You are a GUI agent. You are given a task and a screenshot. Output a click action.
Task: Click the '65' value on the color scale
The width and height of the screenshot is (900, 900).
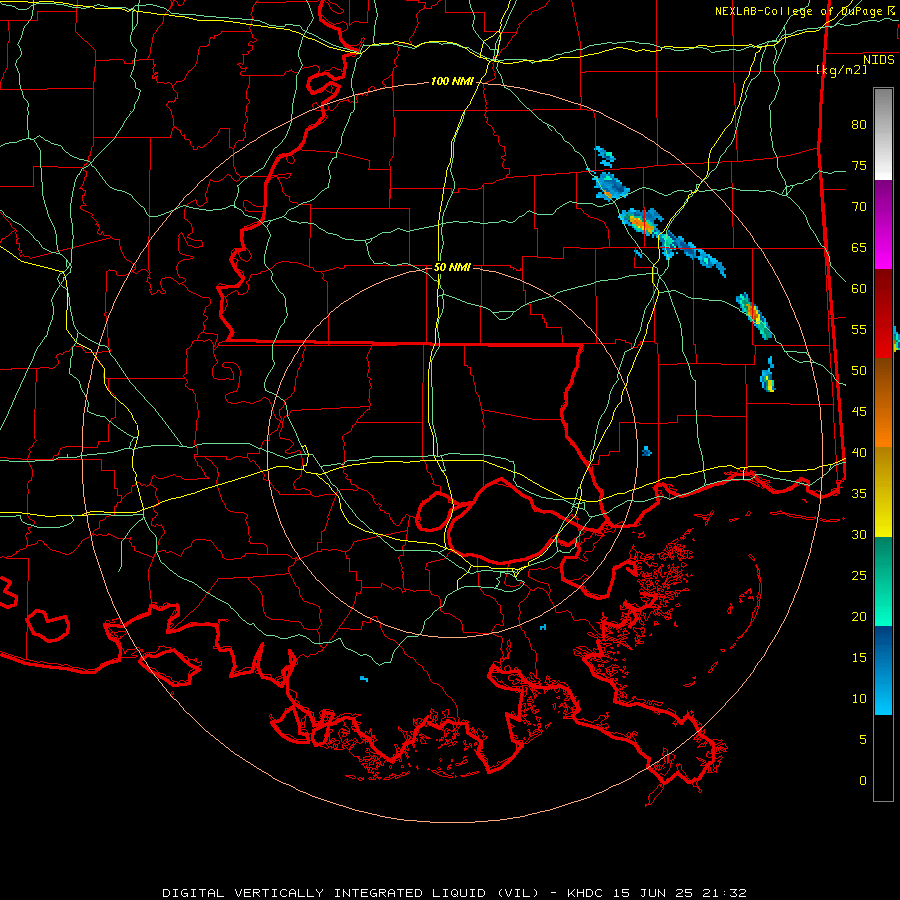click(x=859, y=248)
